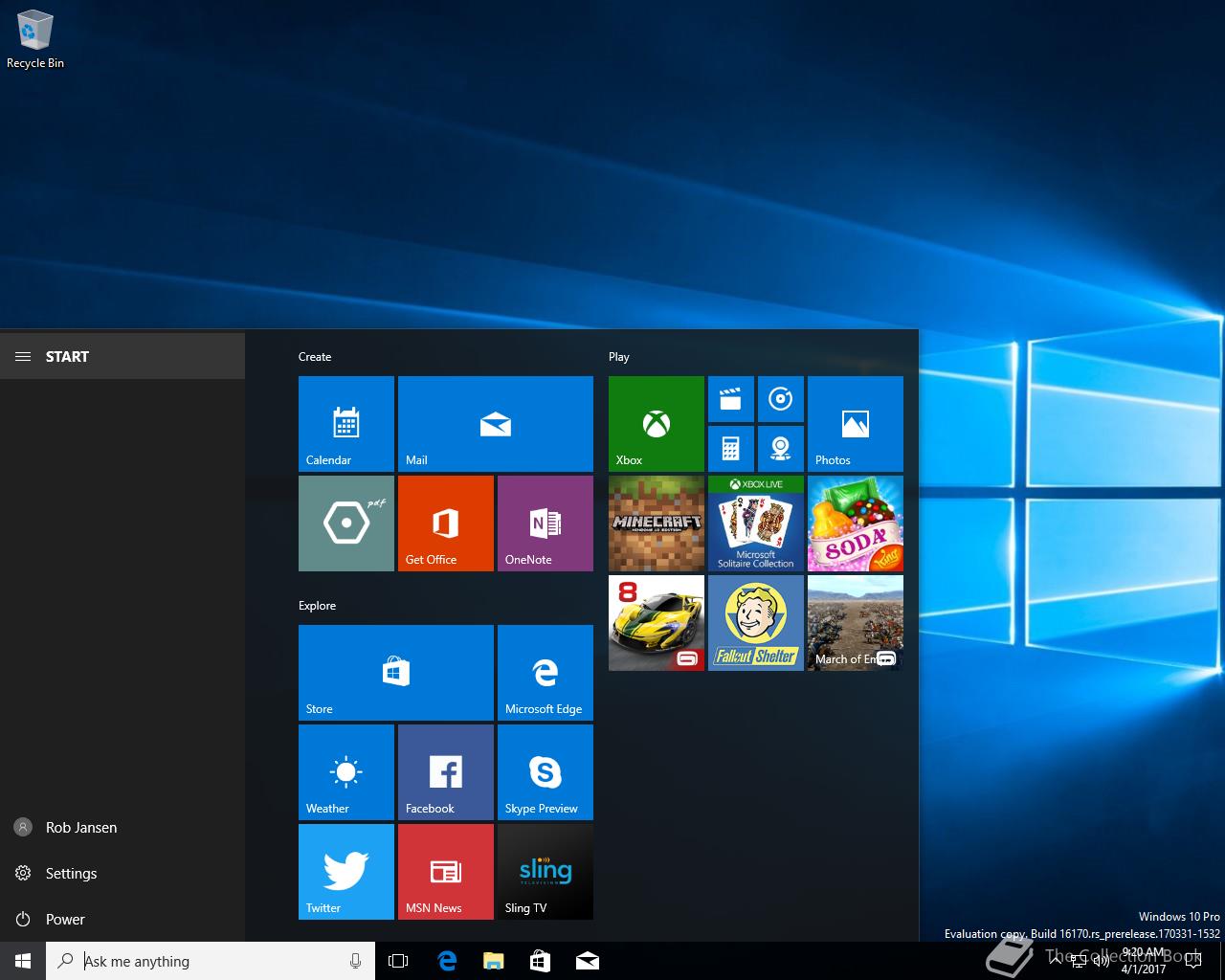Viewport: 1225px width, 980px height.
Task: Open the Photos tile
Action: coord(856,424)
